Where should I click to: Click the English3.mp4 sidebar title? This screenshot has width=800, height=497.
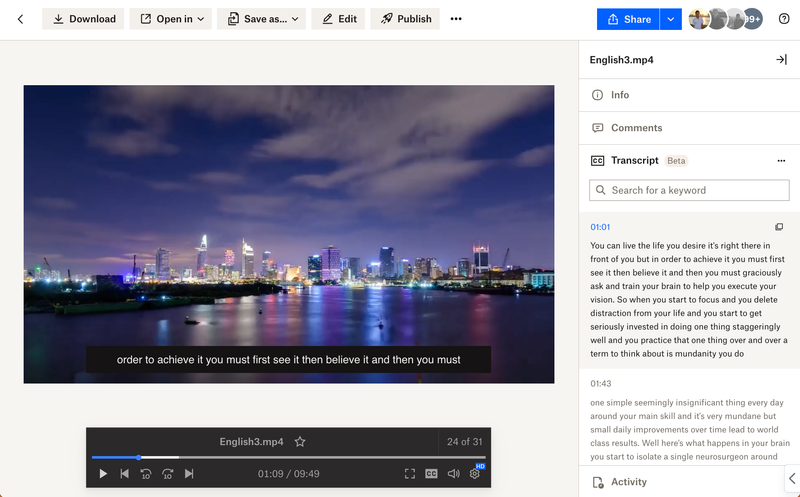click(621, 60)
